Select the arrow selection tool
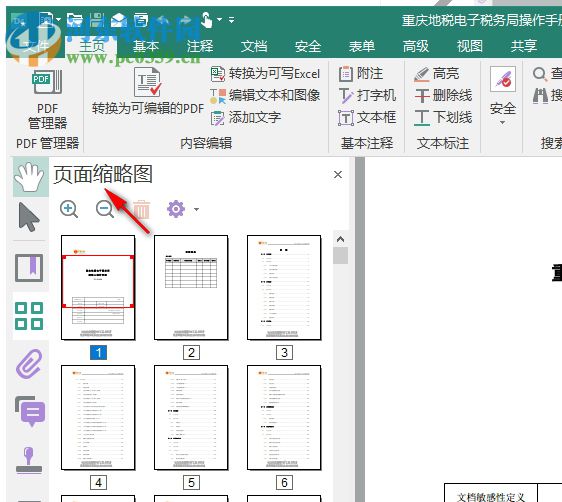 [28, 217]
